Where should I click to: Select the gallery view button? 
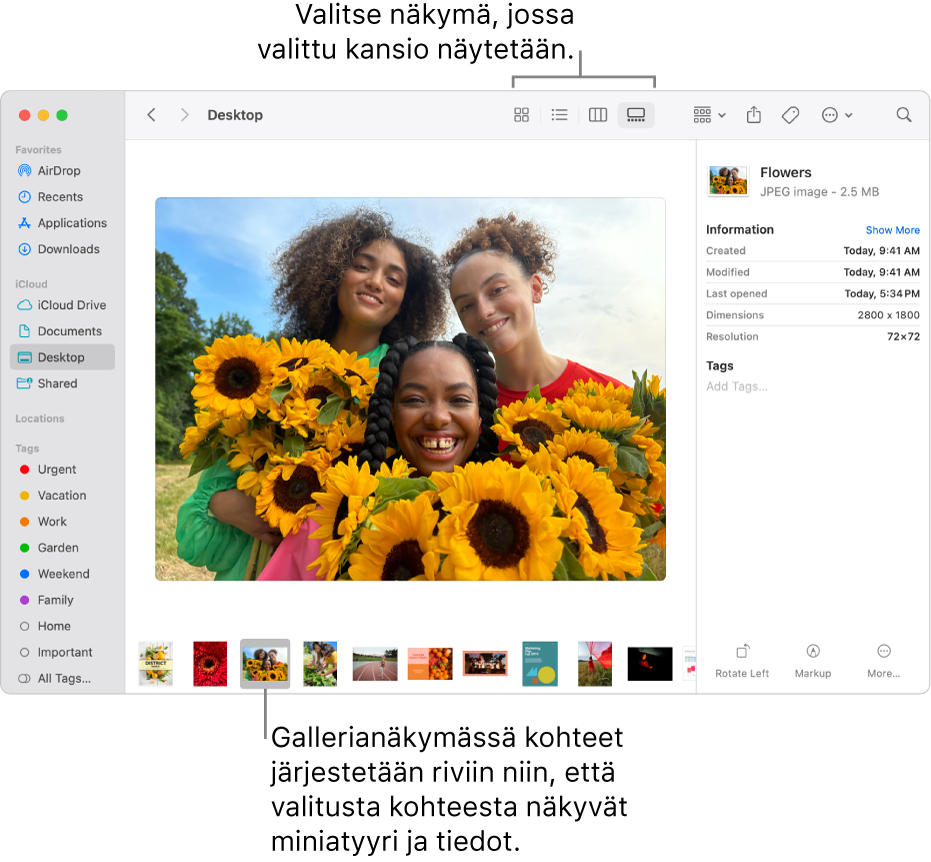(x=636, y=115)
